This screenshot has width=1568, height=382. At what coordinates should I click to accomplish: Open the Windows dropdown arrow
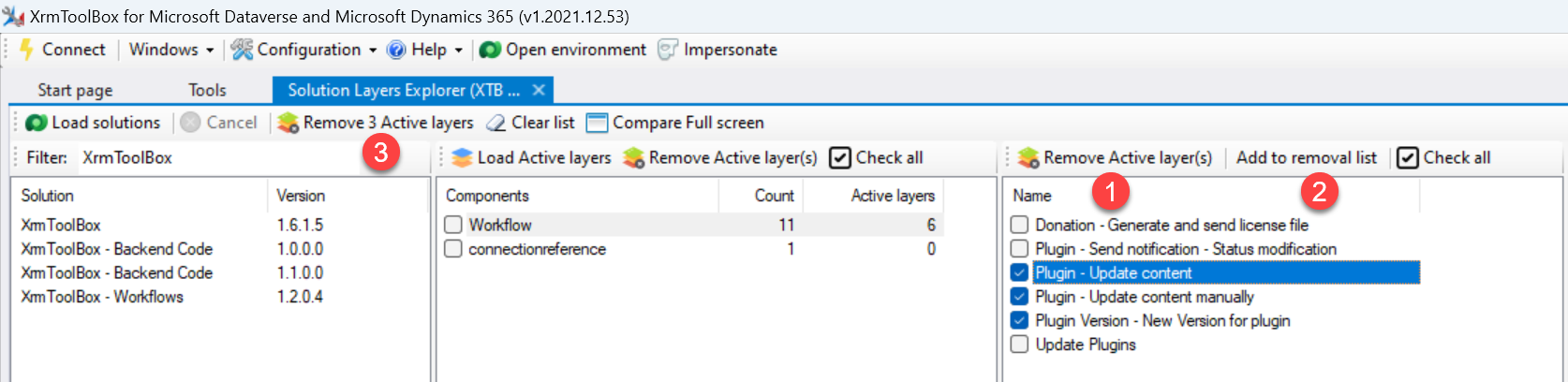click(210, 51)
